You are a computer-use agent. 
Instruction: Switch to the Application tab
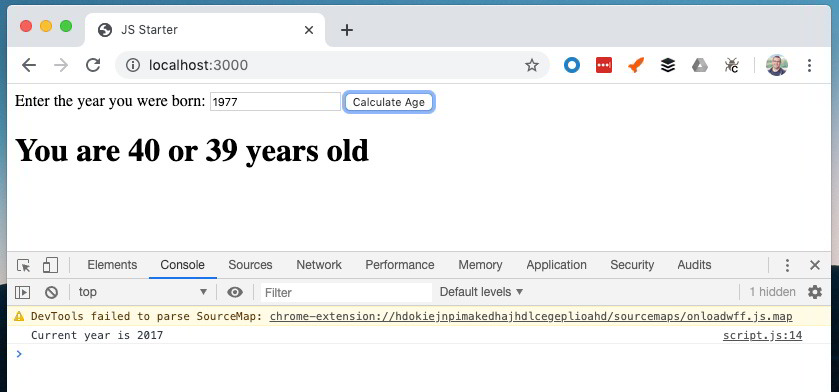[x=556, y=265]
